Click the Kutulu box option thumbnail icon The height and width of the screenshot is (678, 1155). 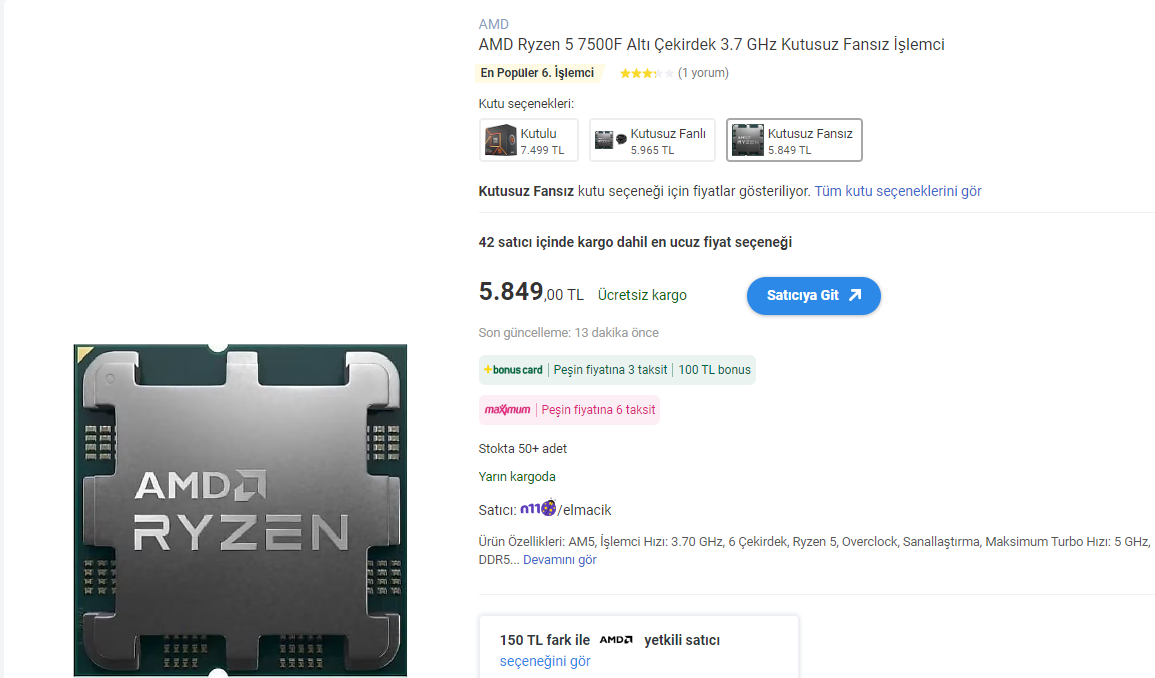tap(500, 140)
